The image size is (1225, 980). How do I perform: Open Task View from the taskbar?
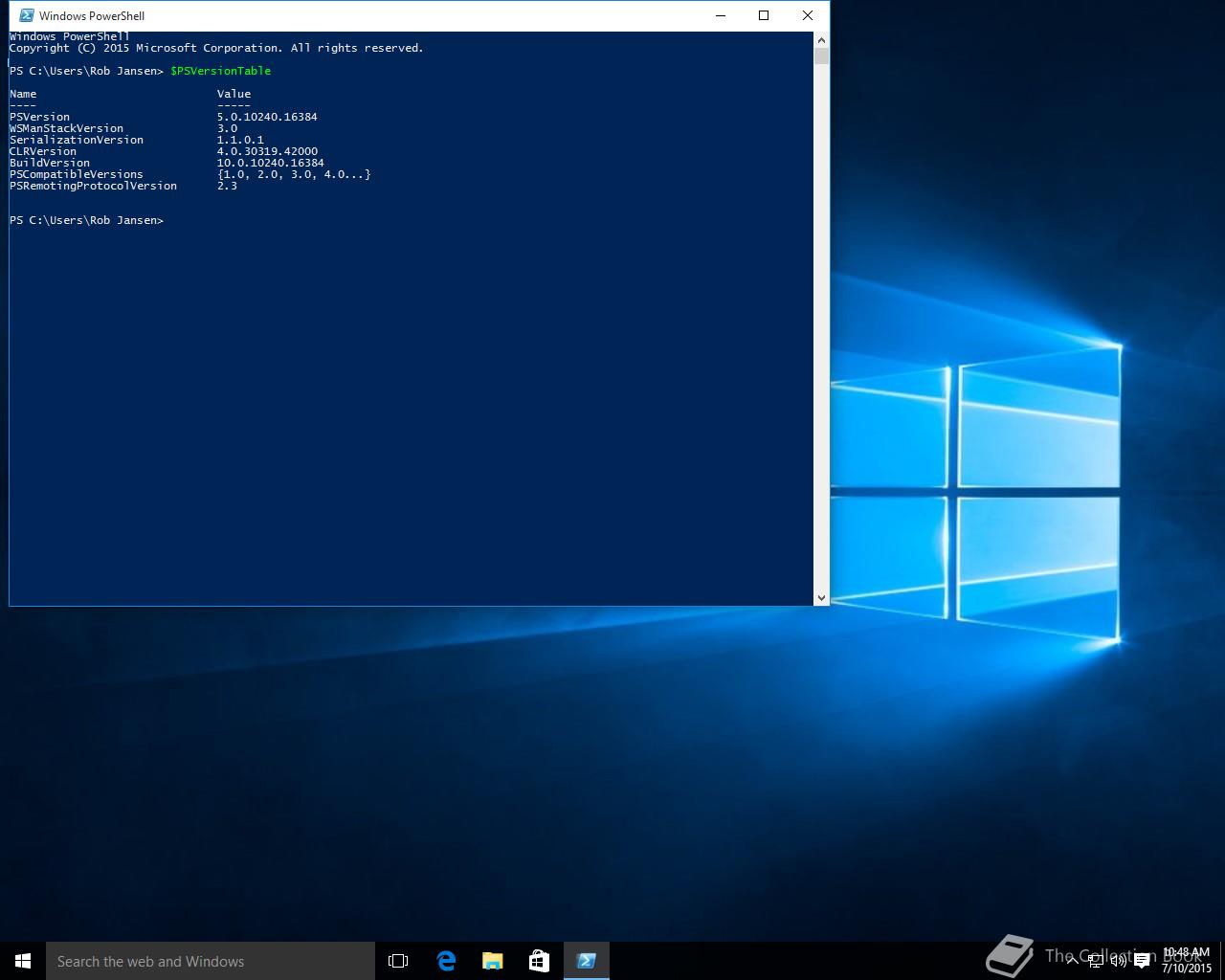tap(398, 961)
